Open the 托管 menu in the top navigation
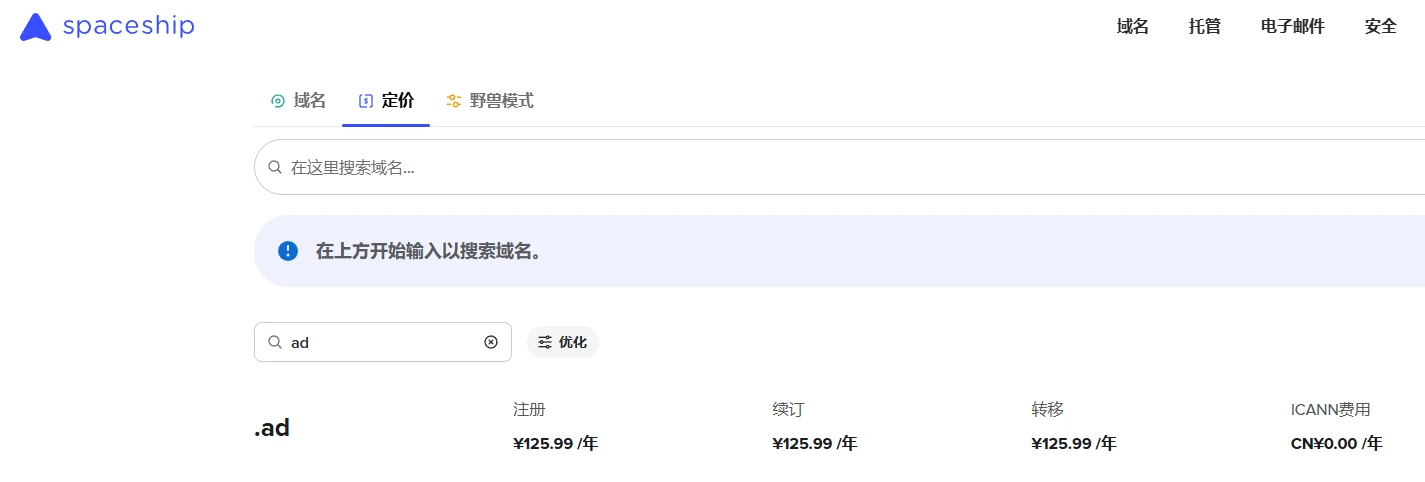The height and width of the screenshot is (482, 1425). [1205, 27]
